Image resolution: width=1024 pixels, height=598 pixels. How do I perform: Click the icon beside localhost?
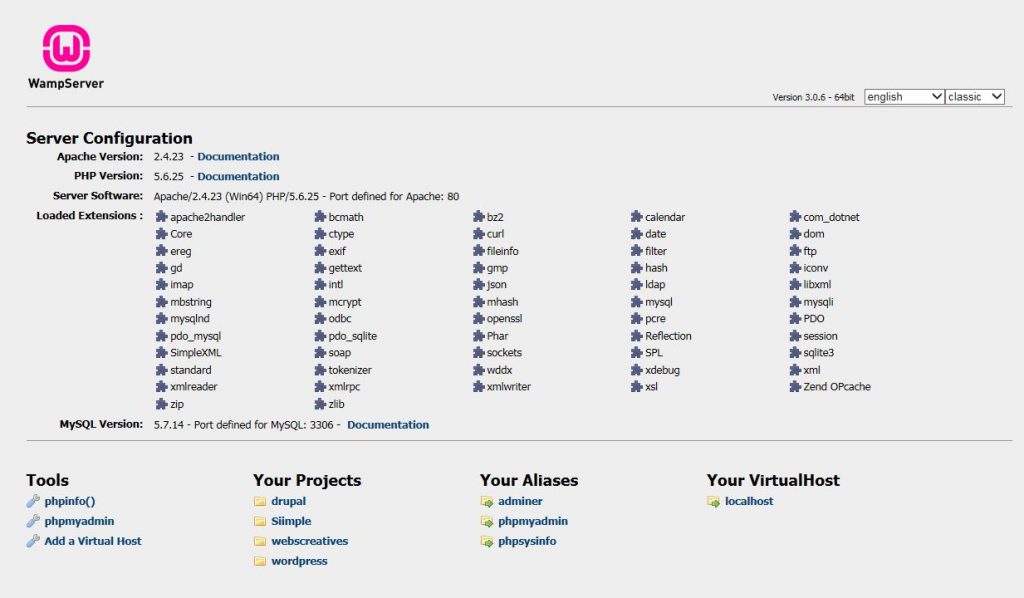pos(713,501)
